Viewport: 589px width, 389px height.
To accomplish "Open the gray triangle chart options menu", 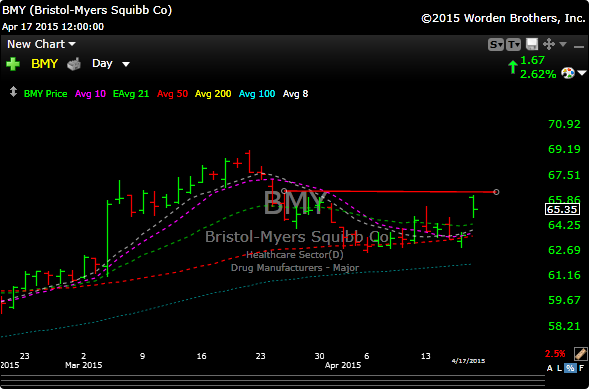I will (x=563, y=45).
